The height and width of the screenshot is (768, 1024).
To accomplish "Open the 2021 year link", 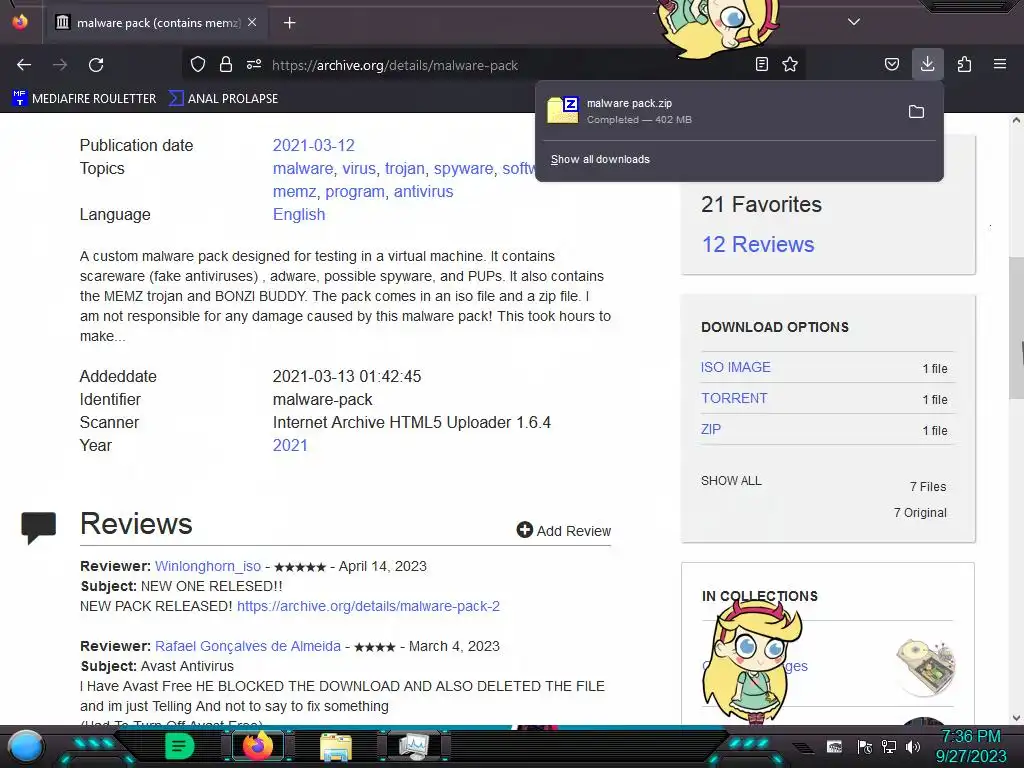I will point(290,445).
